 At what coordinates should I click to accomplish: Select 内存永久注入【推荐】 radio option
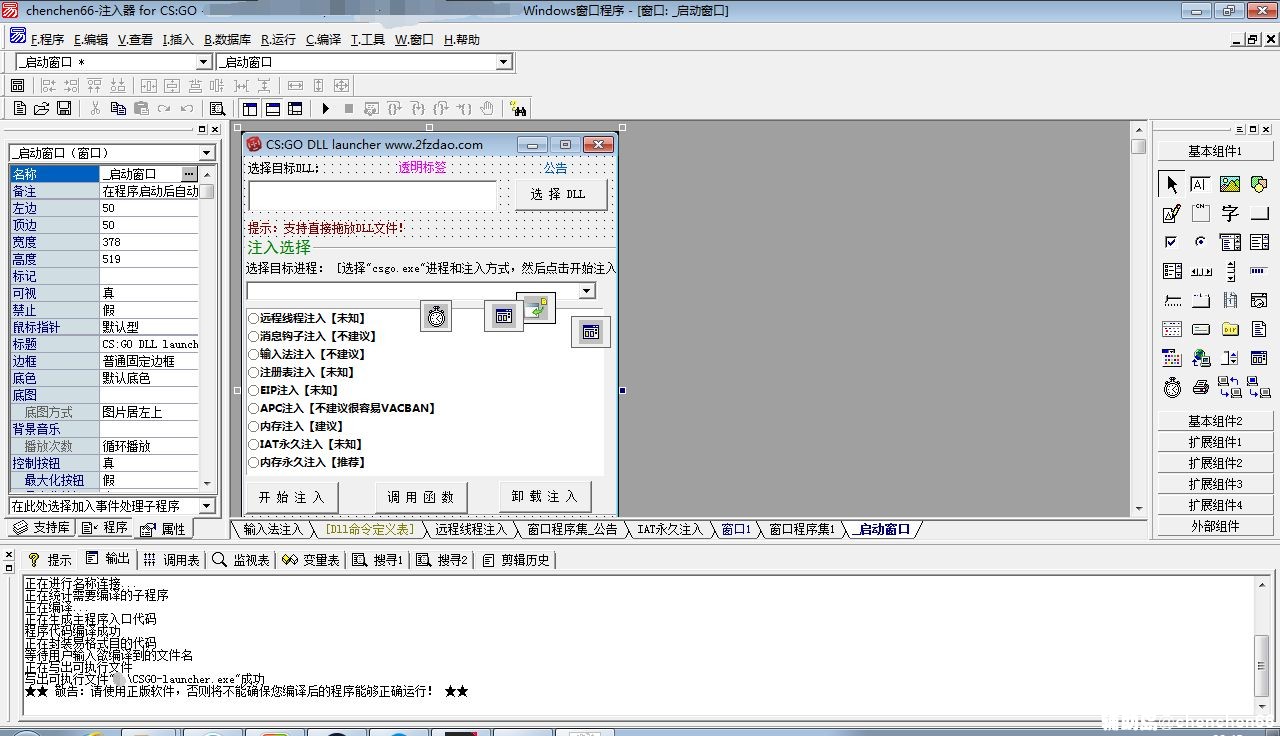pyautogui.click(x=307, y=462)
